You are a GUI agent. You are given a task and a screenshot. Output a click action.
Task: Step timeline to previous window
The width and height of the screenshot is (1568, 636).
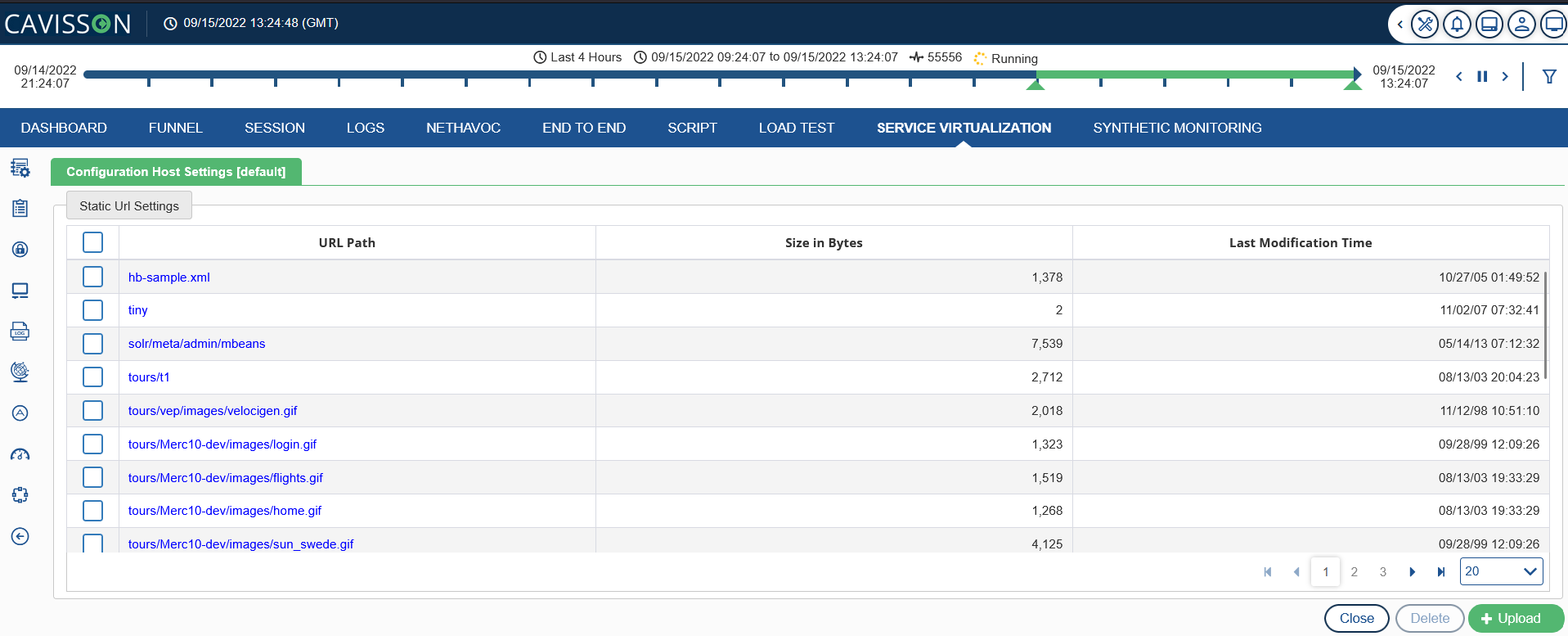pyautogui.click(x=1459, y=76)
